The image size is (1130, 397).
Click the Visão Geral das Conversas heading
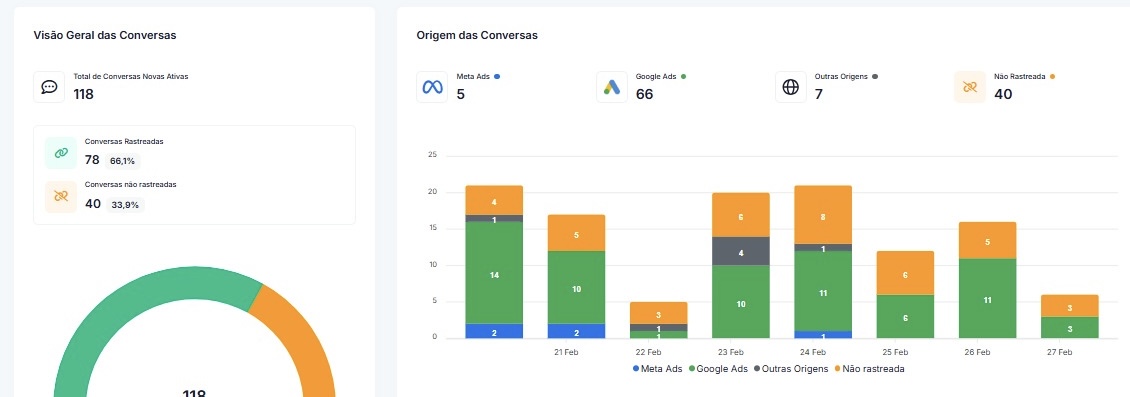coord(105,35)
